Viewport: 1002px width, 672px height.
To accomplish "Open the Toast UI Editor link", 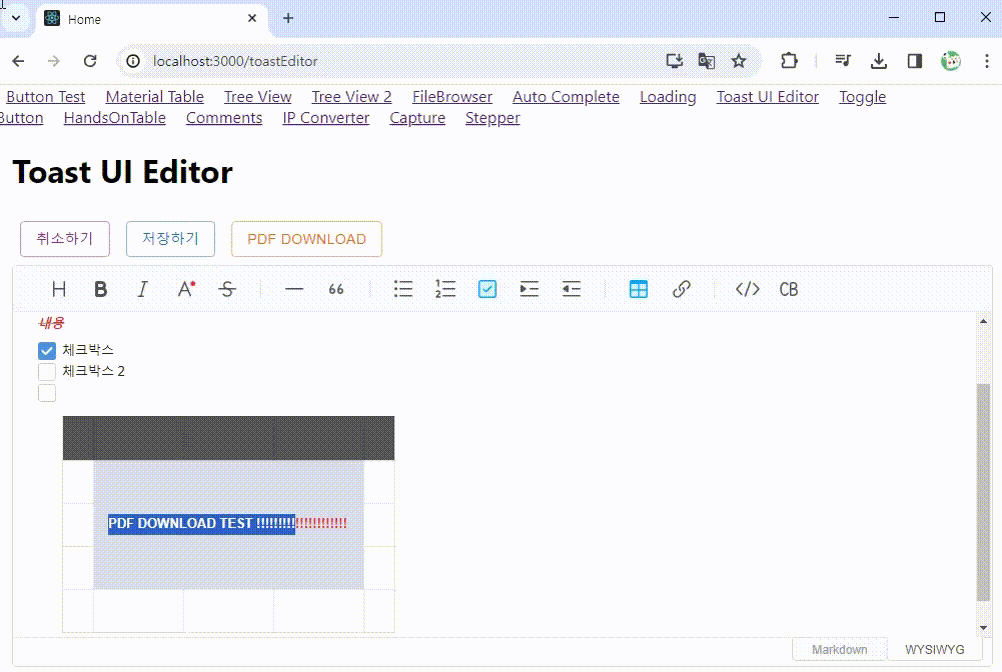I will 767,97.
